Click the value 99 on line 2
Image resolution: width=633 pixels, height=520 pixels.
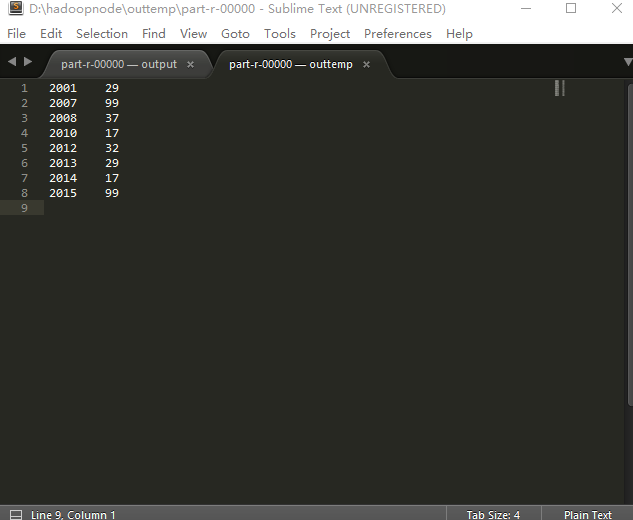coord(112,103)
